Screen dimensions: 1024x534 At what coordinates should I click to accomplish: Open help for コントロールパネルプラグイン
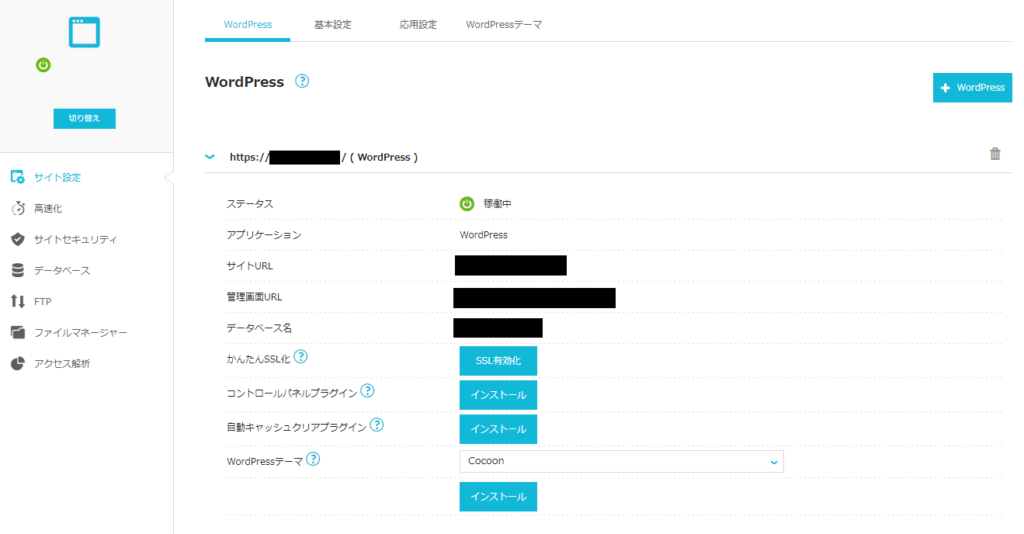pos(368,390)
